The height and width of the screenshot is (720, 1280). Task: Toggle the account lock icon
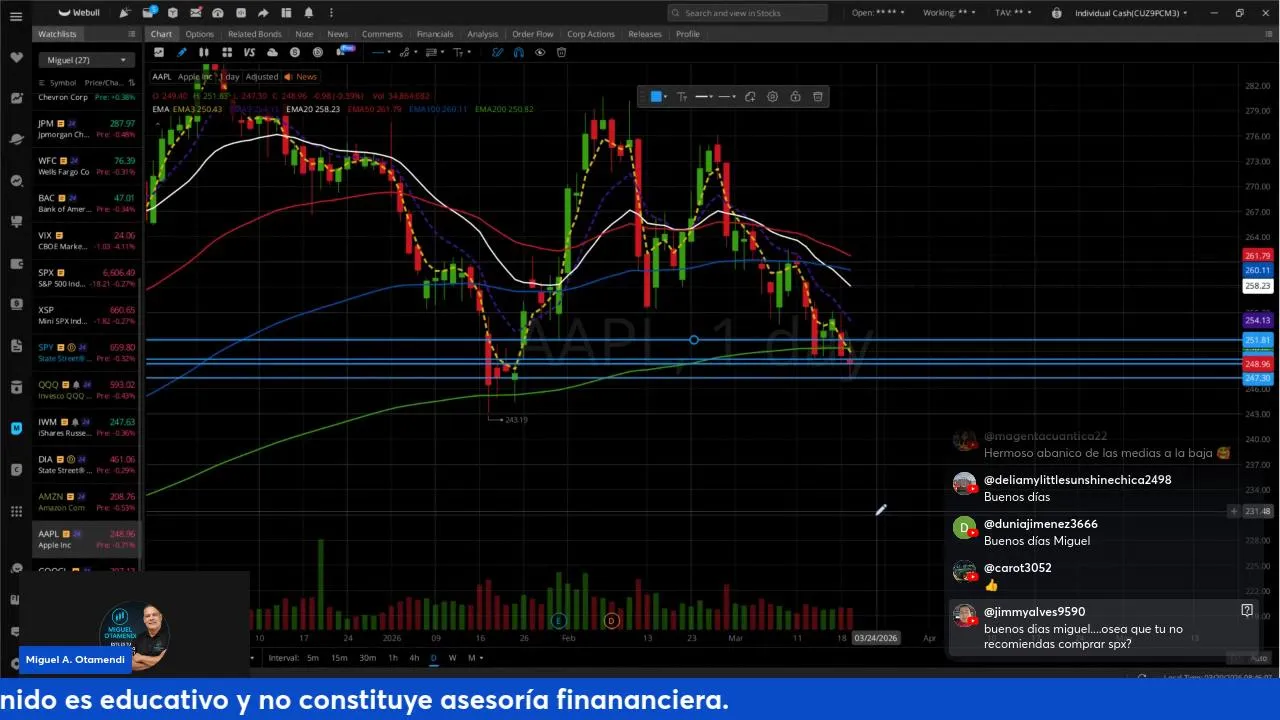coord(1057,13)
